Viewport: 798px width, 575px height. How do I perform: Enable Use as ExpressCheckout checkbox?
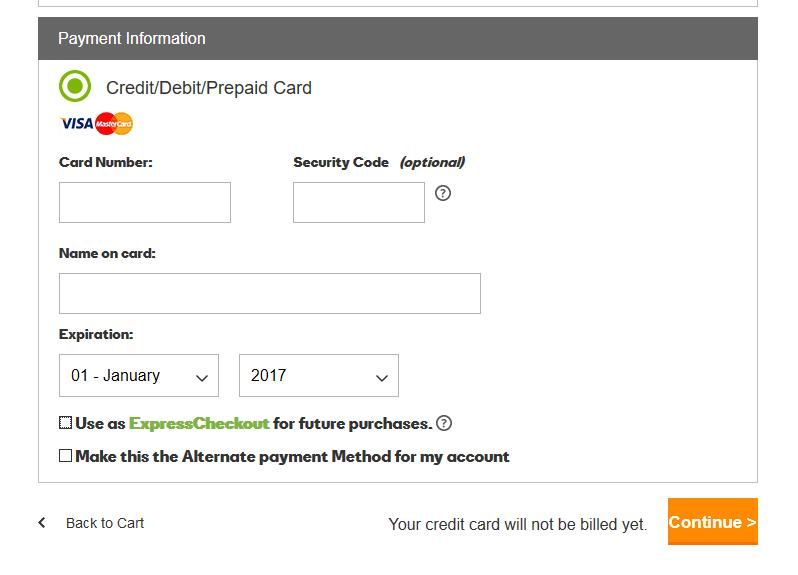pyautogui.click(x=66, y=423)
